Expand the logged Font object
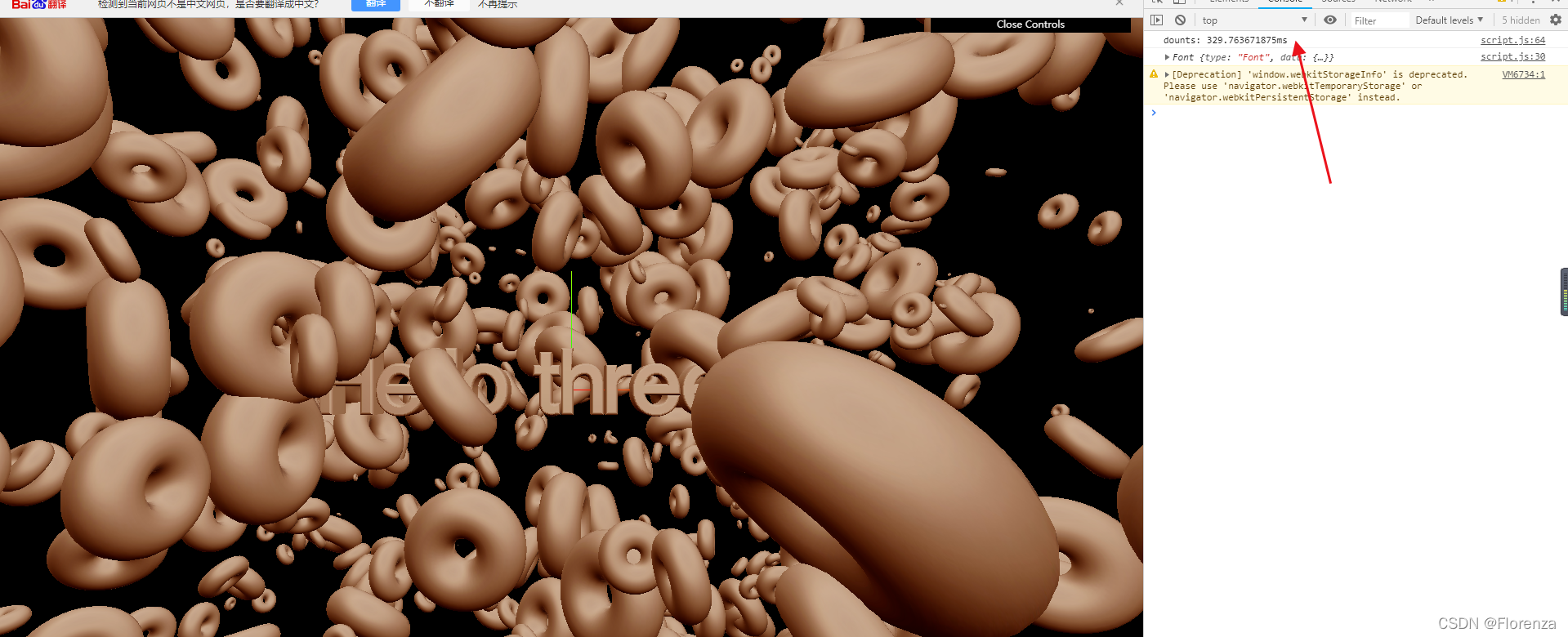 click(x=1167, y=57)
